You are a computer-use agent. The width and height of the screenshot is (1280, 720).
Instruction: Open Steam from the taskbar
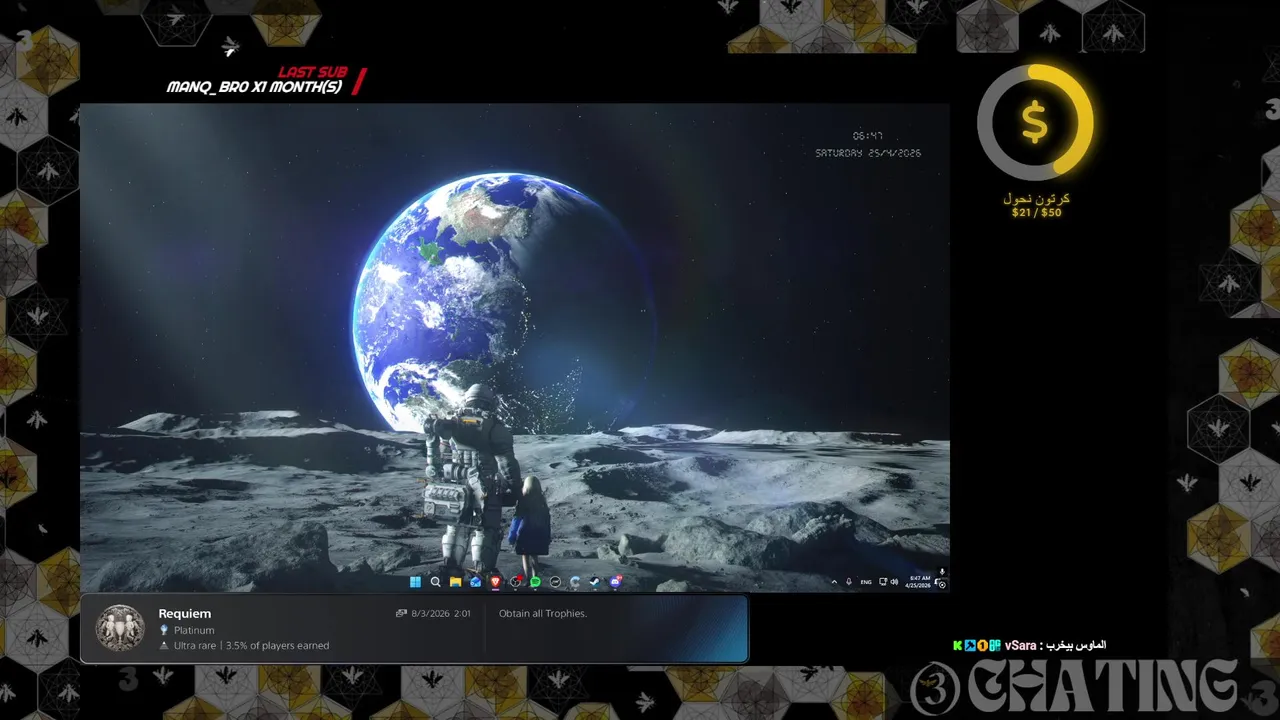(x=594, y=581)
